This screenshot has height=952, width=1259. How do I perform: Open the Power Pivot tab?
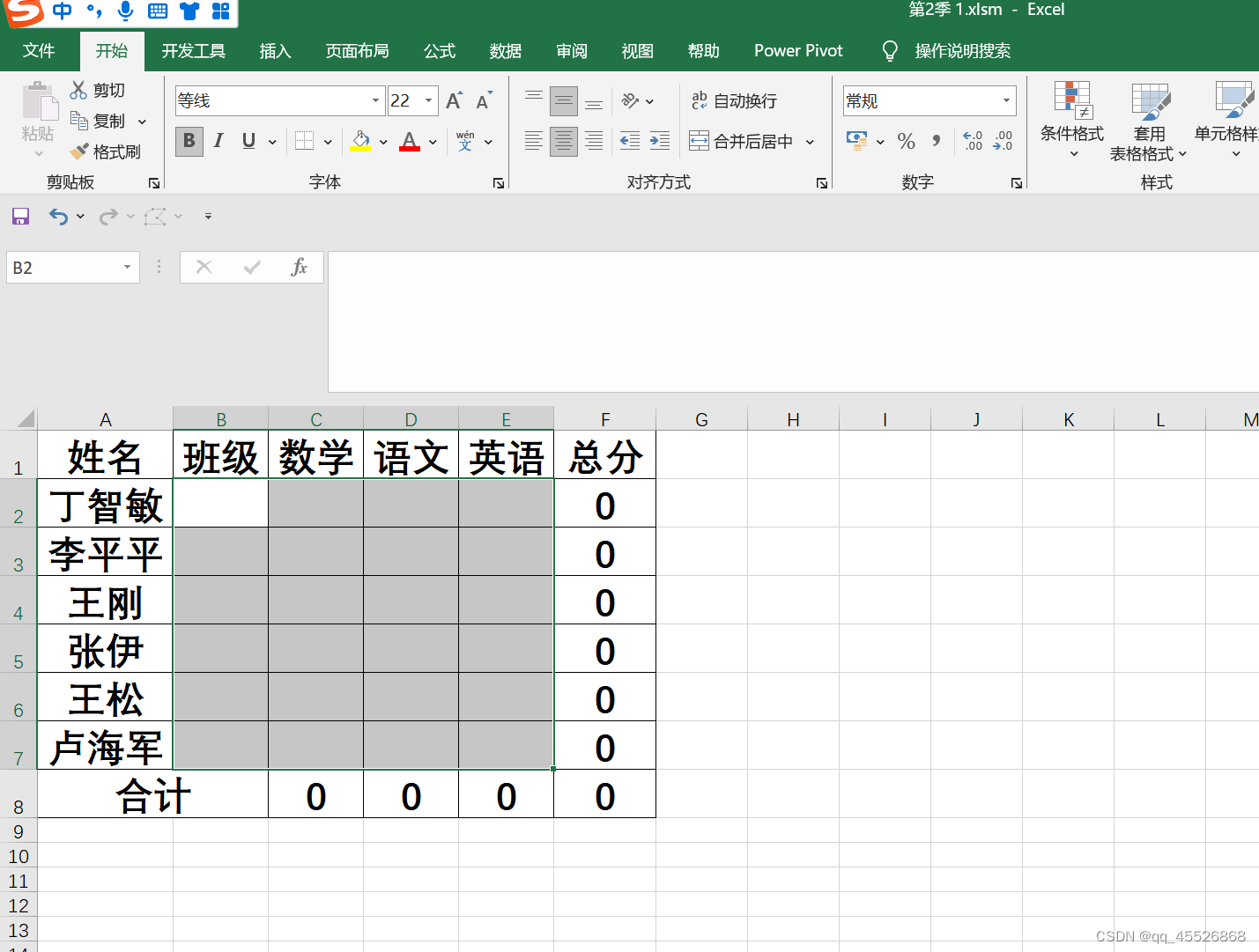797,50
